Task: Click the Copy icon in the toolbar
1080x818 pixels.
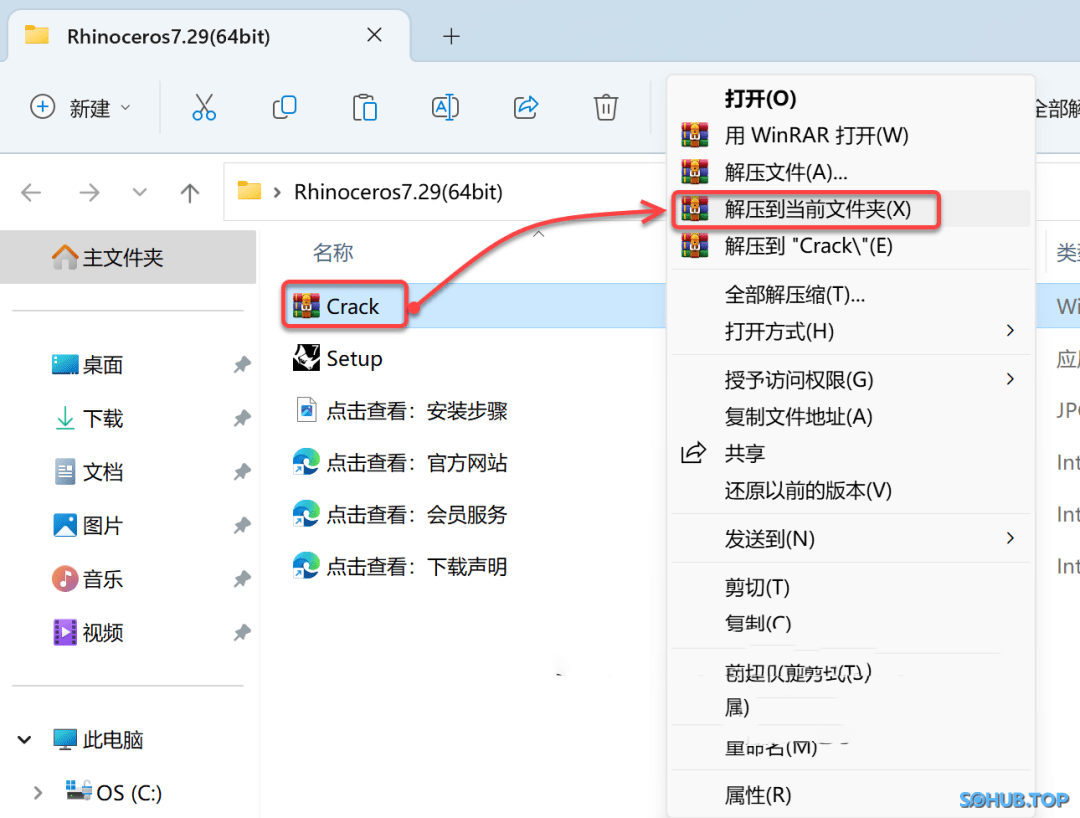Action: click(x=284, y=107)
